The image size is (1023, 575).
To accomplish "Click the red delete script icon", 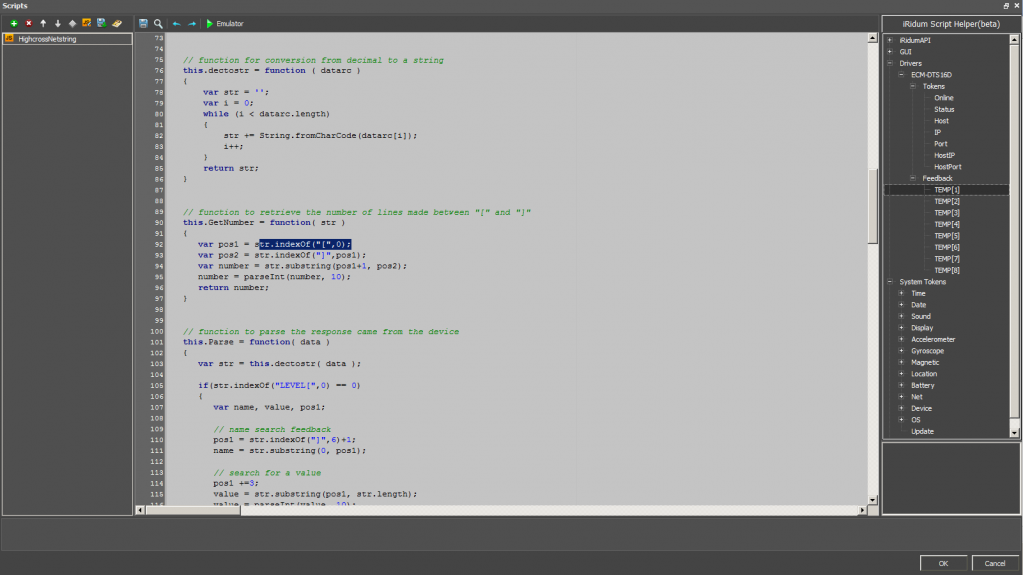I will point(28,23).
